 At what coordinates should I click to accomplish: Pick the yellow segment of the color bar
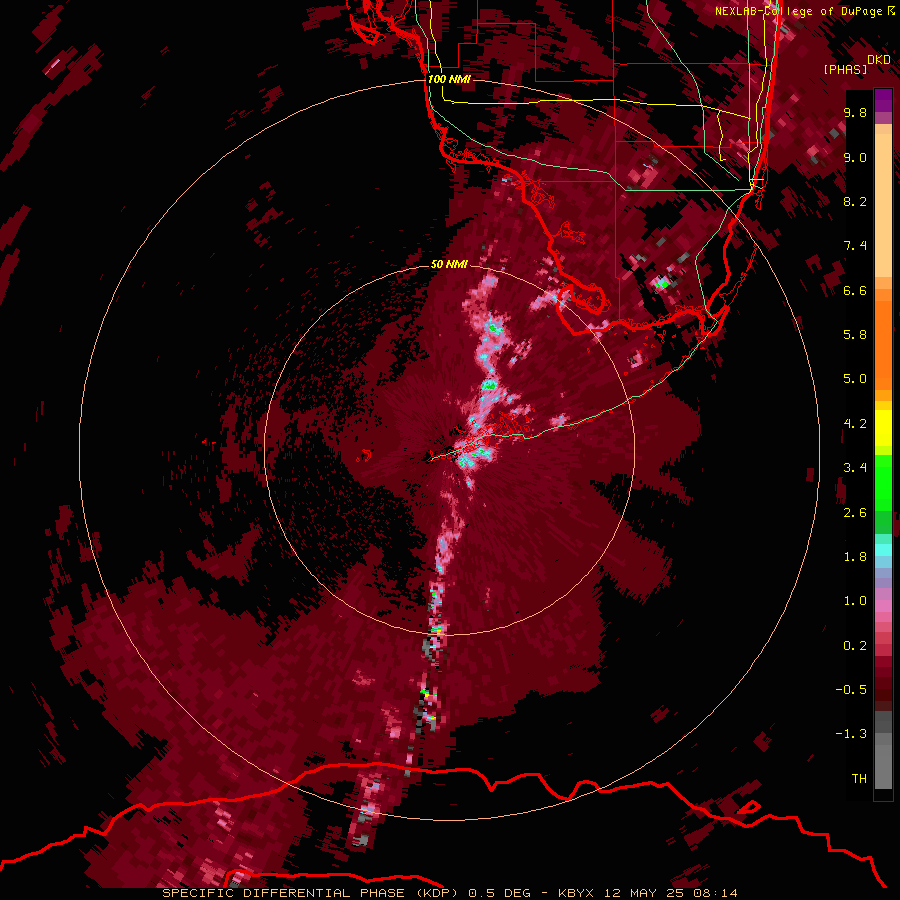[x=883, y=428]
